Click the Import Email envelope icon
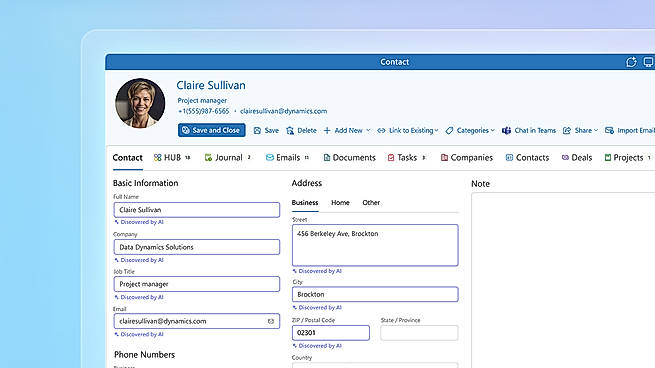The image size is (655, 368). coord(609,131)
